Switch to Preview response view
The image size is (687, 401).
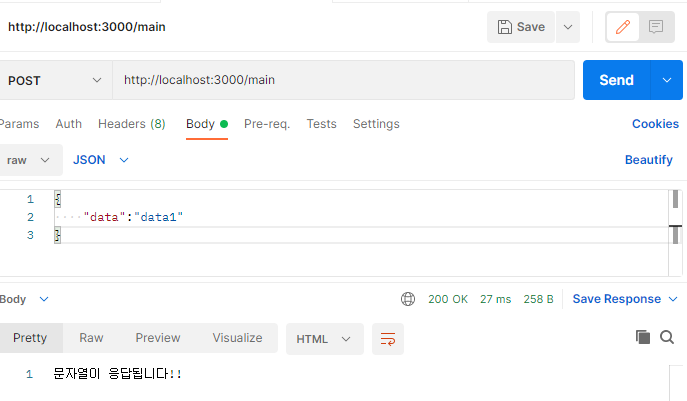[x=158, y=338]
